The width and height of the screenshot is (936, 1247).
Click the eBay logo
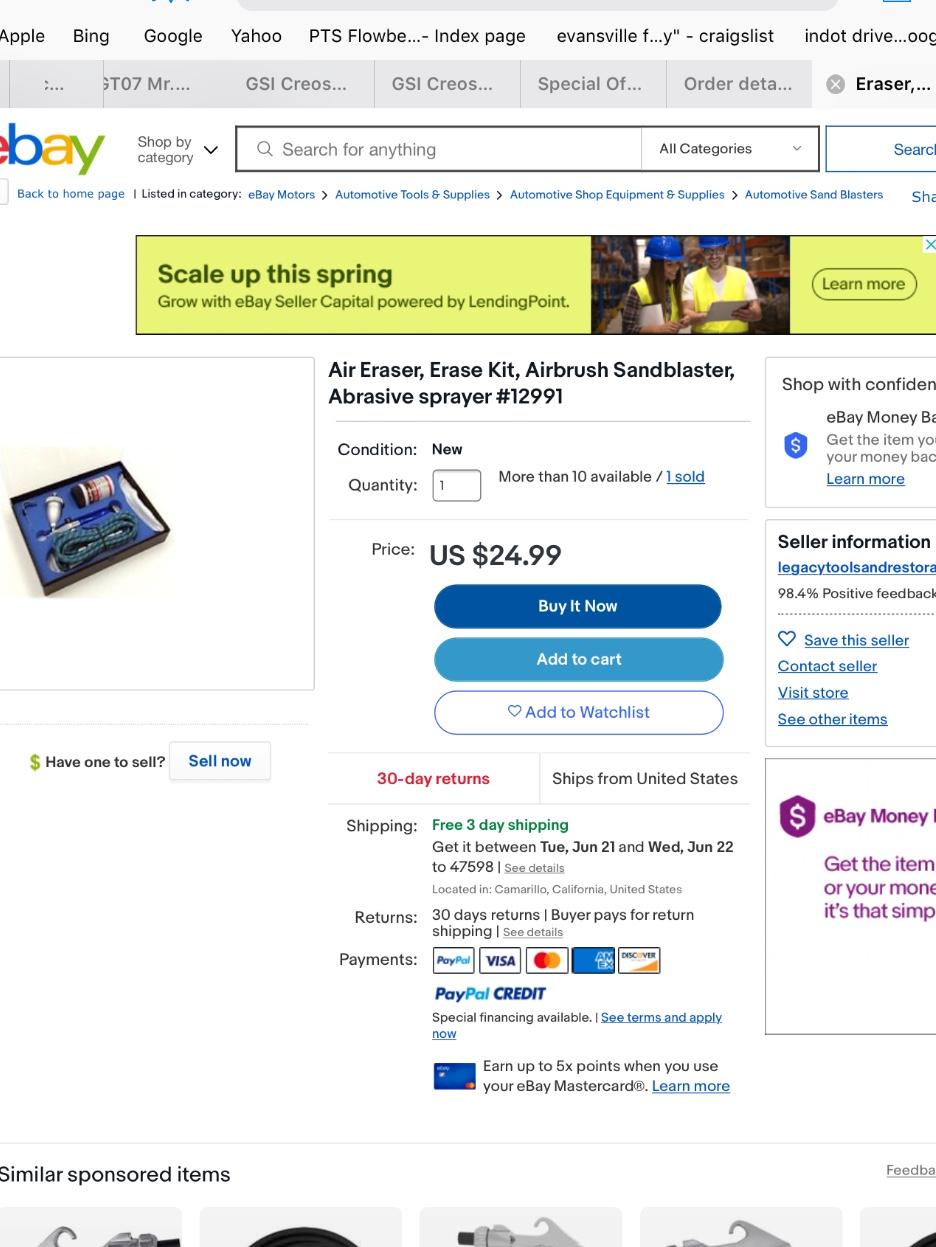52,149
